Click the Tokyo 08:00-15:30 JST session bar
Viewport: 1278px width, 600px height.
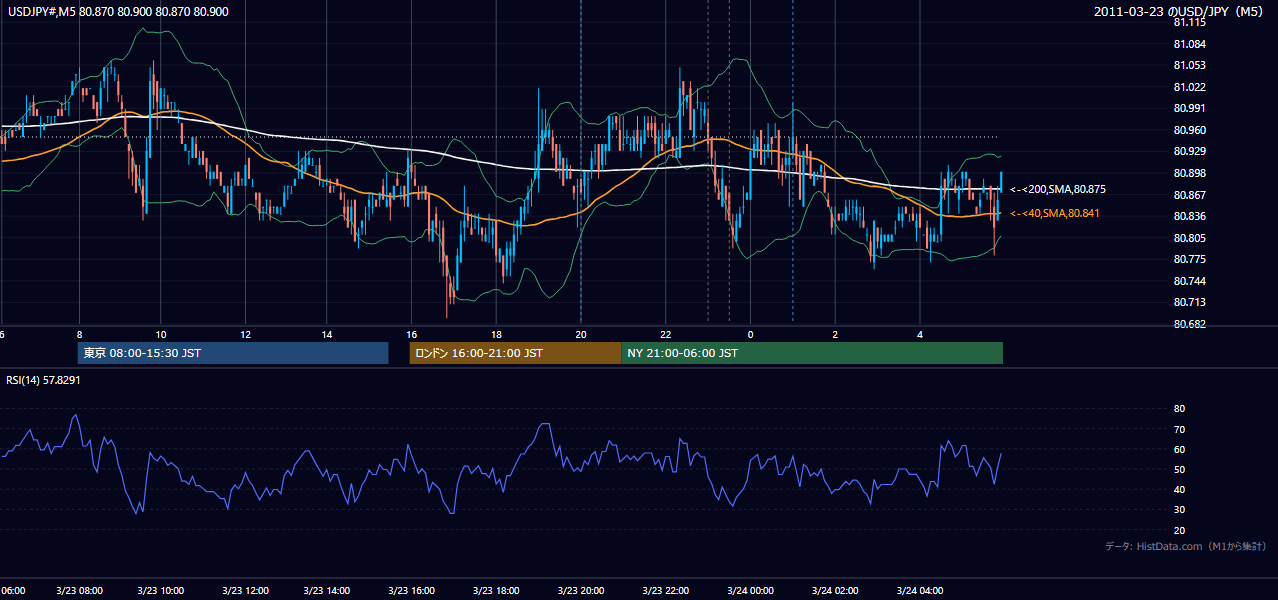[x=233, y=353]
